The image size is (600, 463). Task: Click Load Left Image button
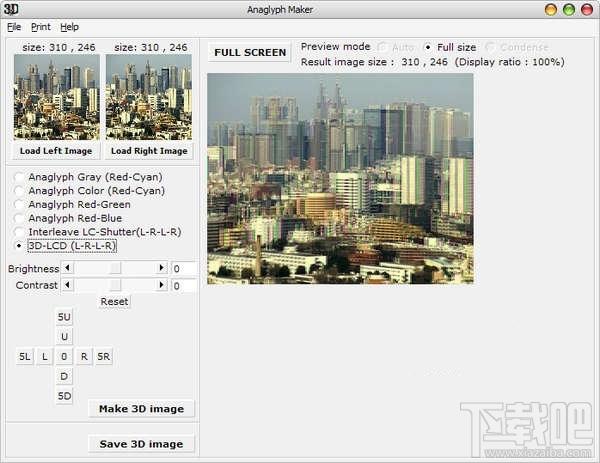point(57,151)
